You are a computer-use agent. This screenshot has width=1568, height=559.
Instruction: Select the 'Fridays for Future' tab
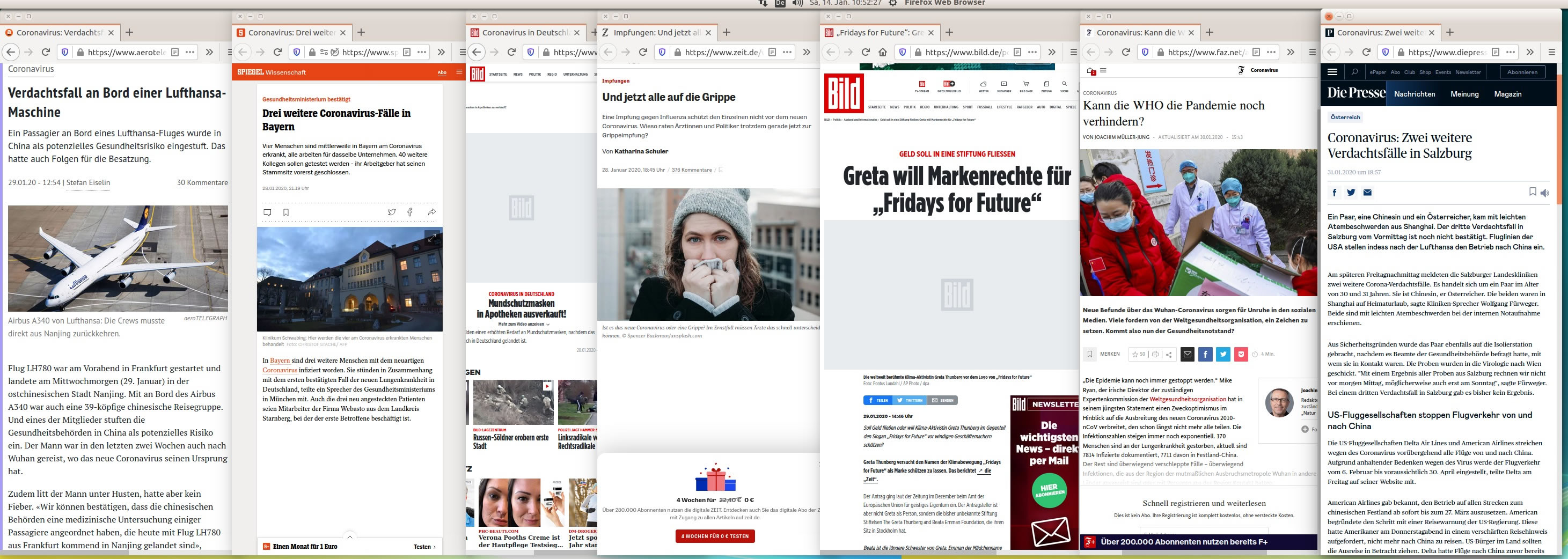[880, 33]
